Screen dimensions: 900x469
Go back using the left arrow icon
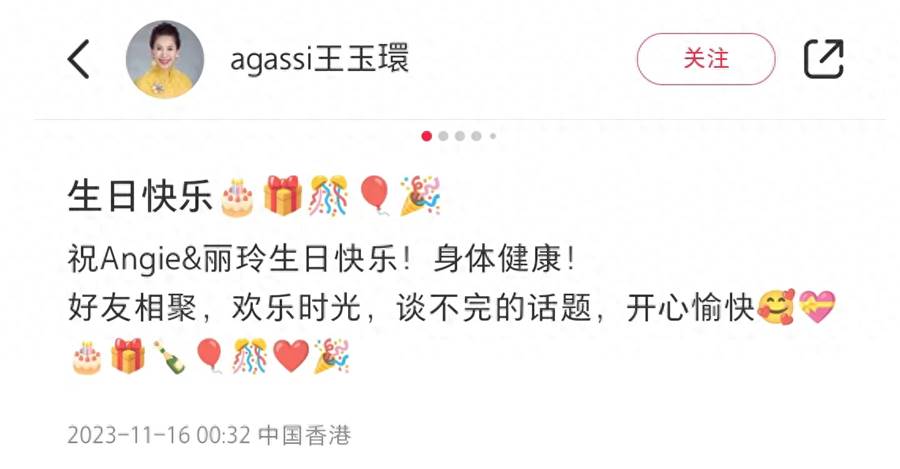click(79, 59)
